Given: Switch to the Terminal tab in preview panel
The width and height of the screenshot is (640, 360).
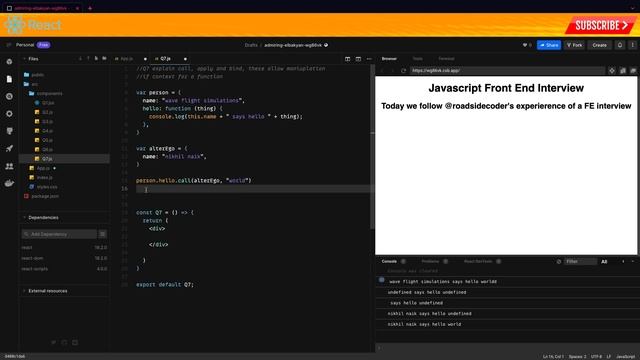Looking at the screenshot, I should (446, 59).
